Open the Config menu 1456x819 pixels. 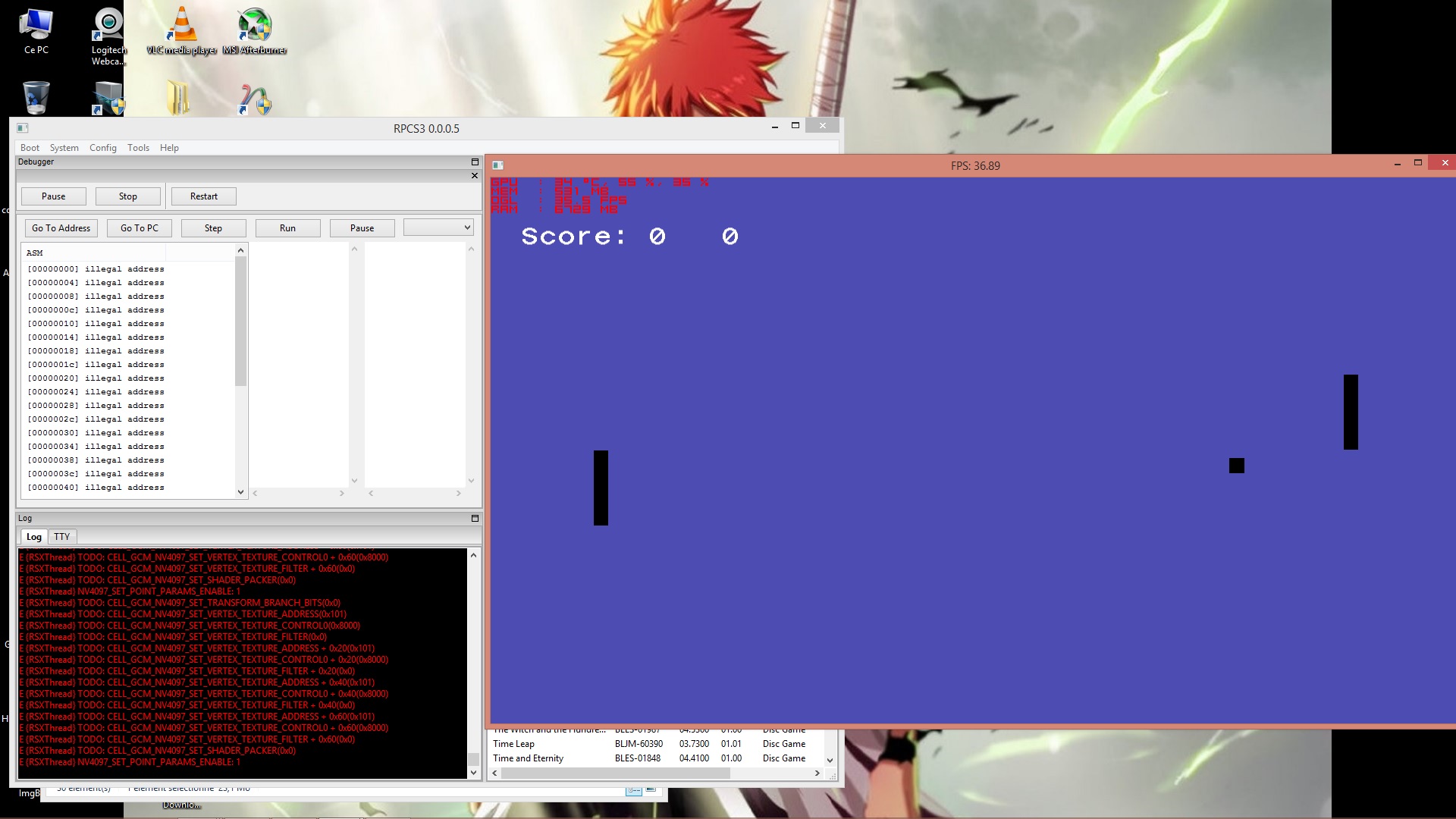[102, 148]
